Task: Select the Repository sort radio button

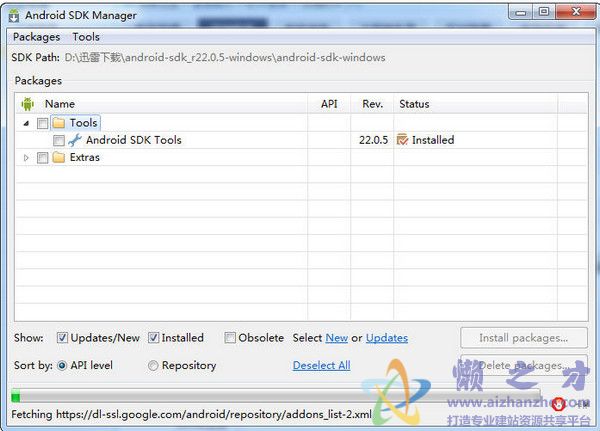Action: [153, 366]
